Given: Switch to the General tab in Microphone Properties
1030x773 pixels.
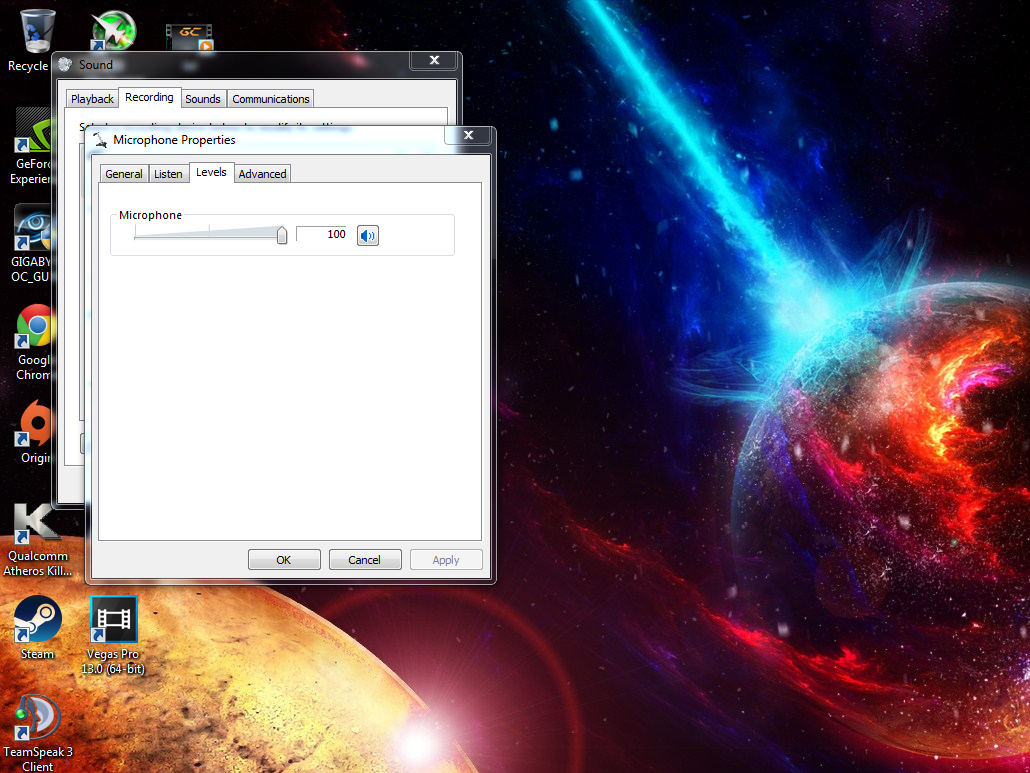Looking at the screenshot, I should coord(123,174).
